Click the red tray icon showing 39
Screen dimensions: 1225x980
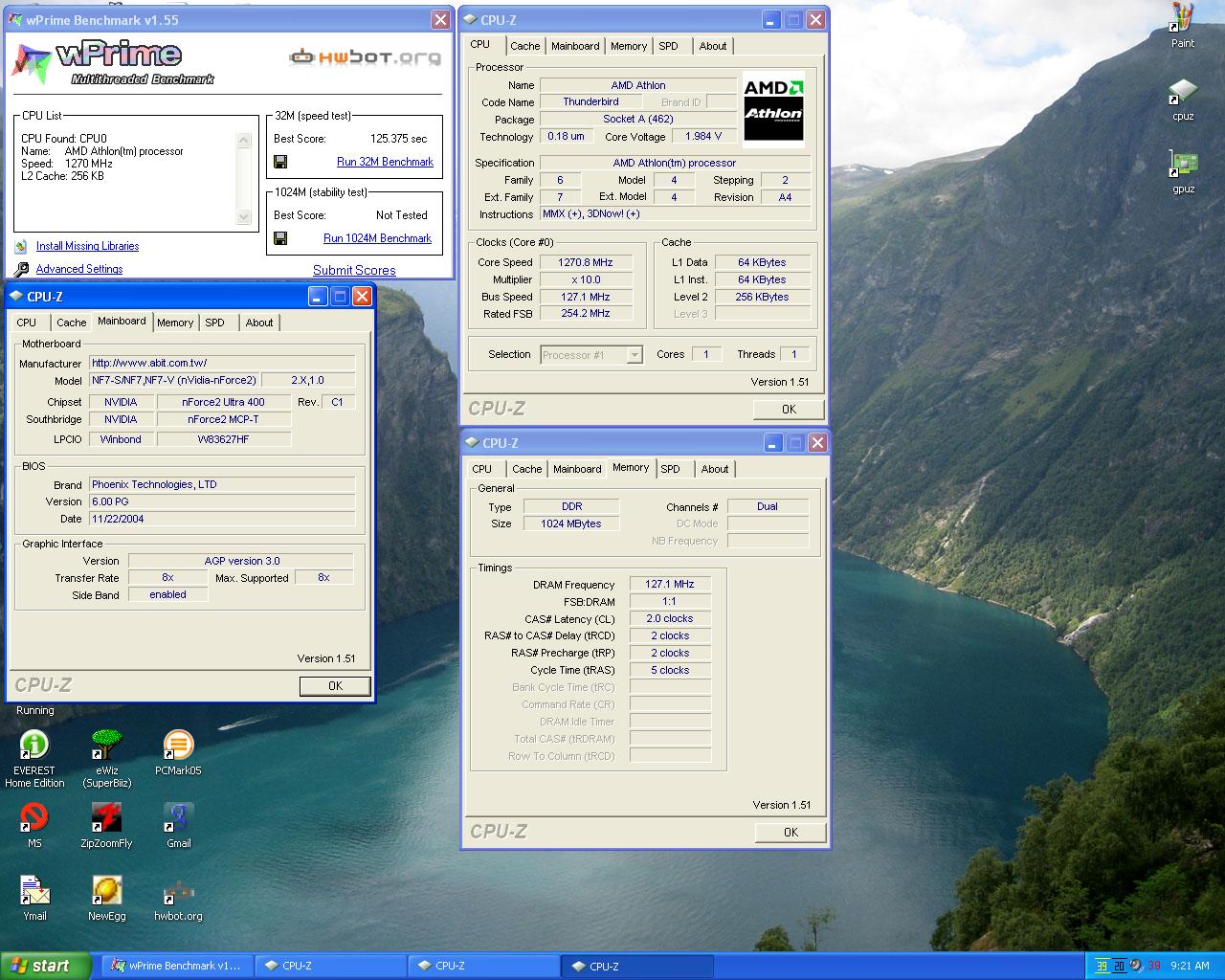click(1154, 966)
